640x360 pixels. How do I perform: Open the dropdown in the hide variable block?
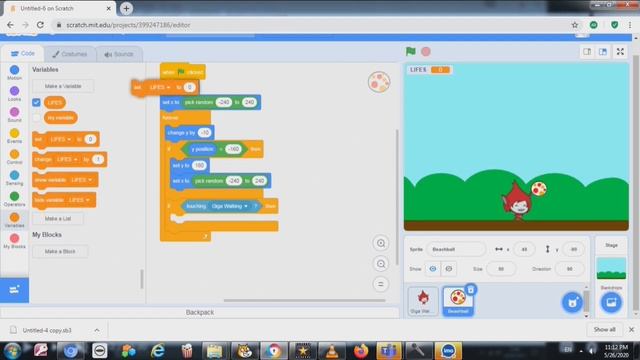pos(79,200)
